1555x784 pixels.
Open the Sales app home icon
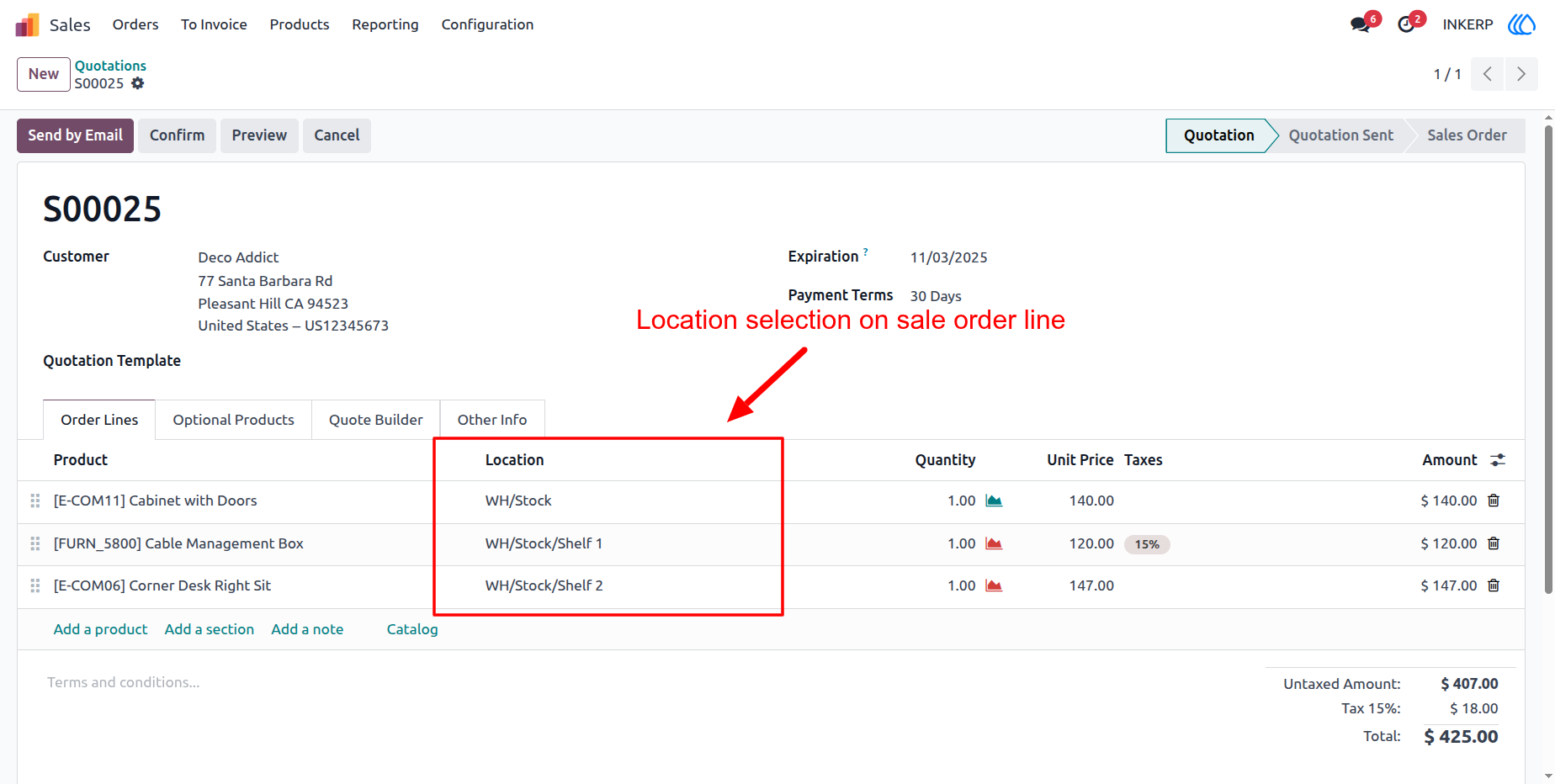point(28,24)
